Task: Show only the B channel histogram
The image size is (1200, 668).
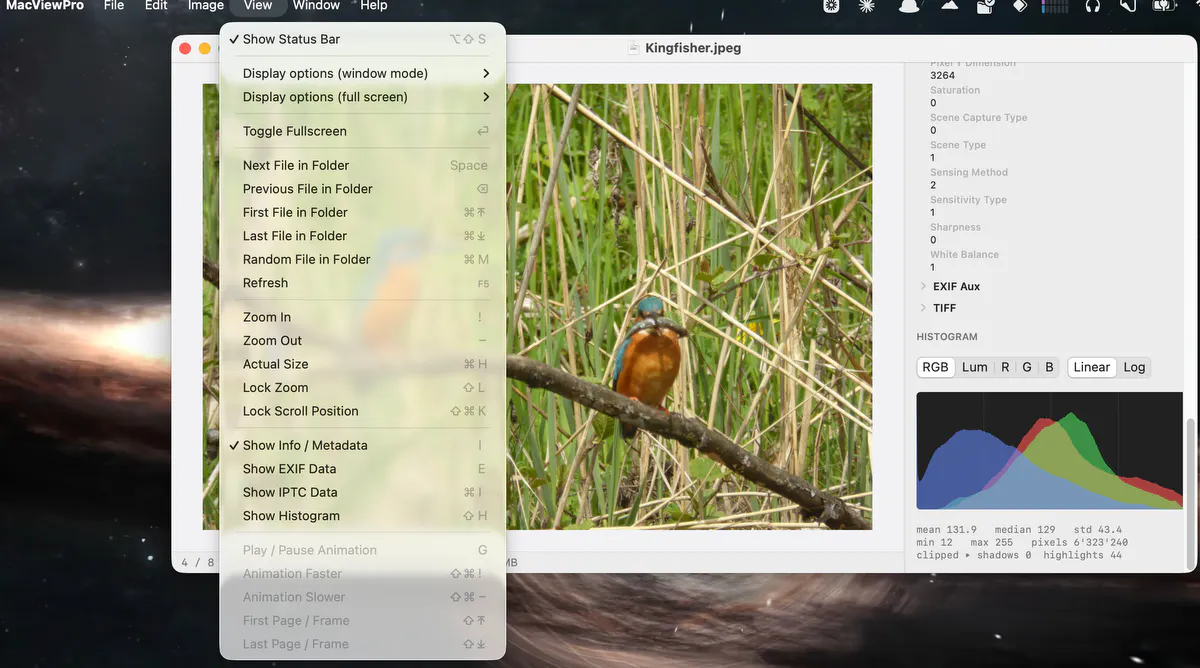Action: coord(1049,367)
